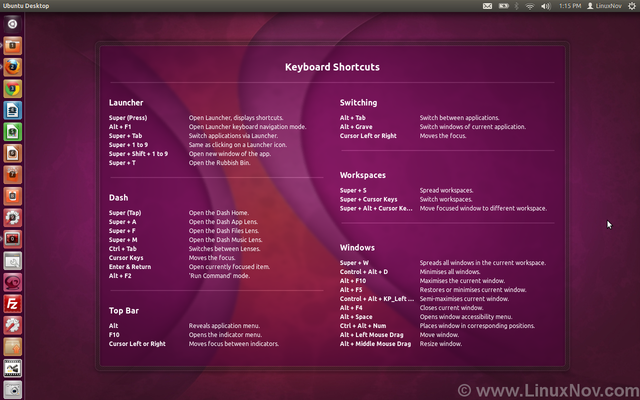Click the 'F10' shortcut text
Screen dimensions: 640x400
[114, 335]
